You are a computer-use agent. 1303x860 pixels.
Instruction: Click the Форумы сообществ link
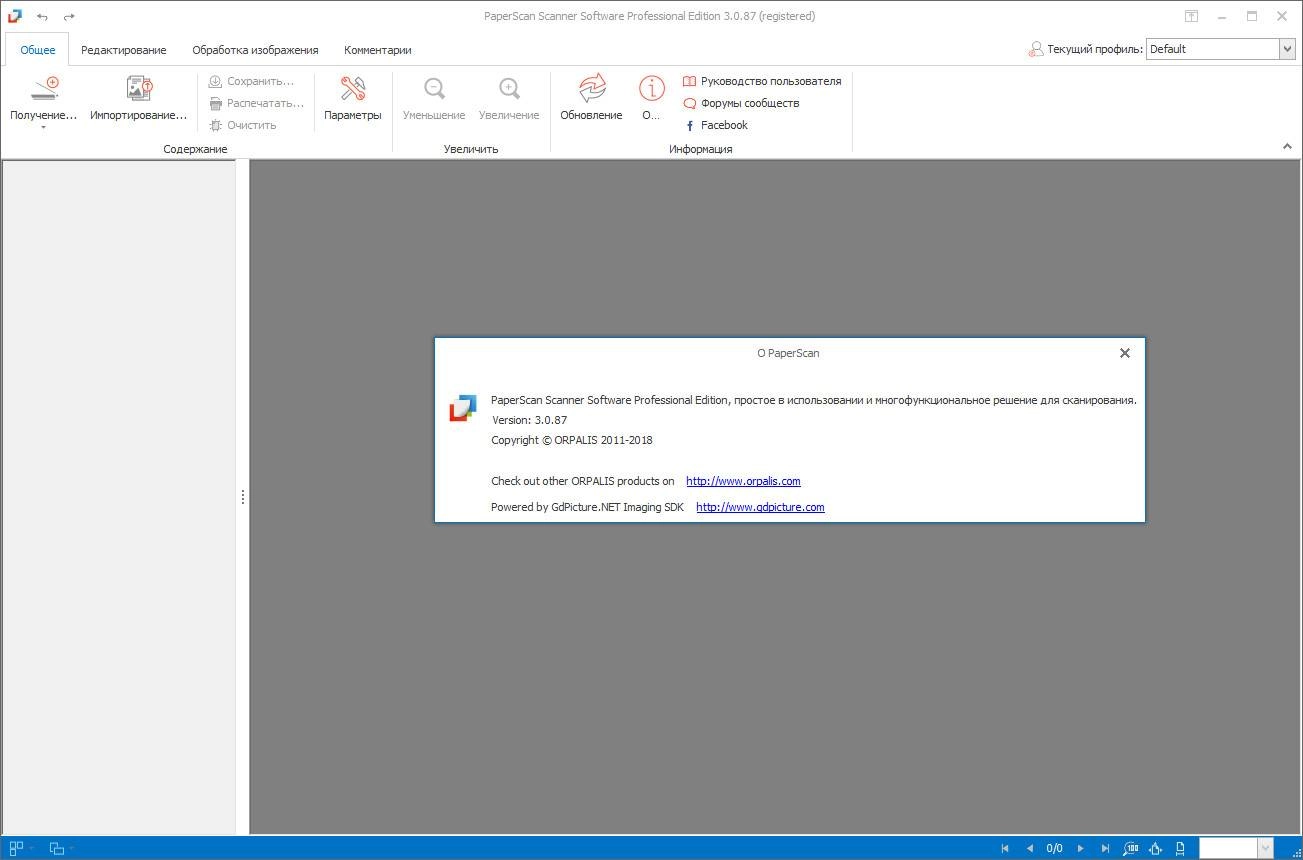coord(750,103)
